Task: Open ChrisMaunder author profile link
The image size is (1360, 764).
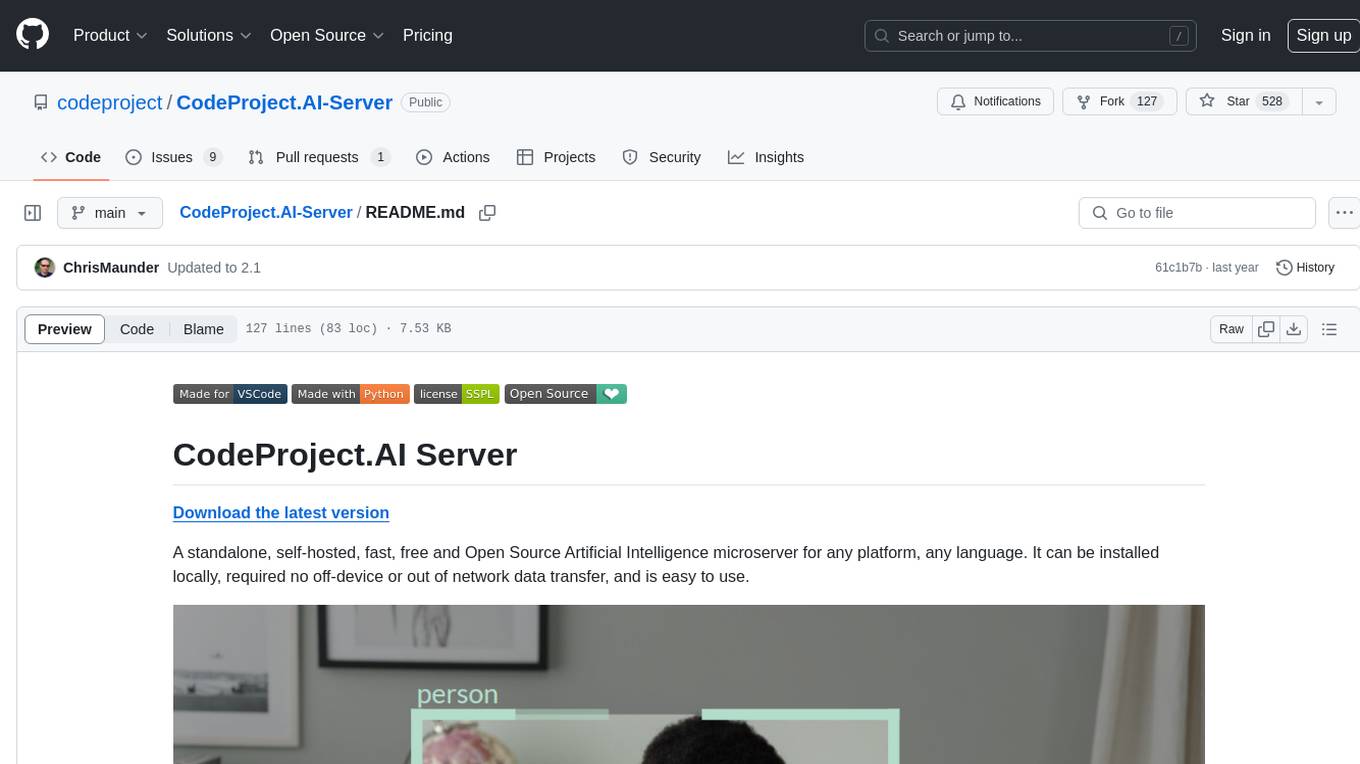Action: pos(111,268)
